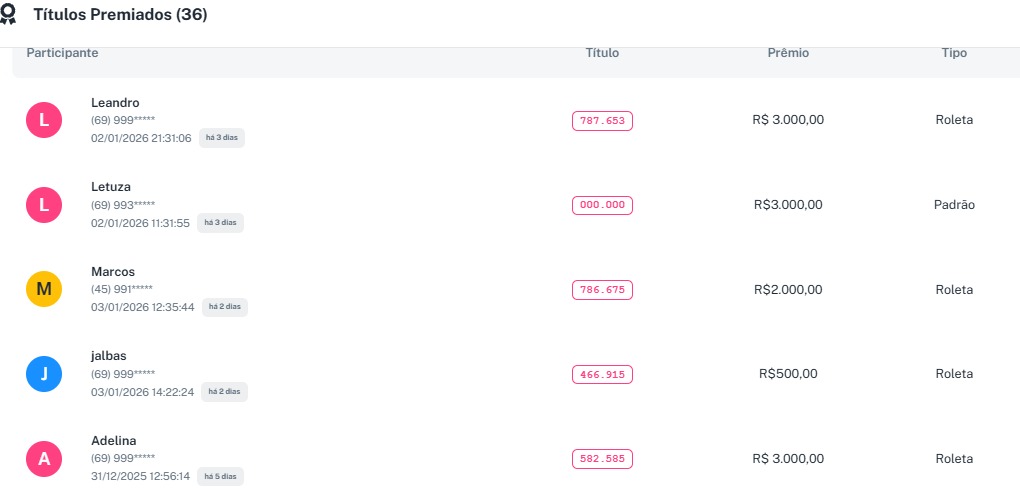Click Leandro's pink avatar circle
This screenshot has width=1020, height=494.
(x=44, y=121)
